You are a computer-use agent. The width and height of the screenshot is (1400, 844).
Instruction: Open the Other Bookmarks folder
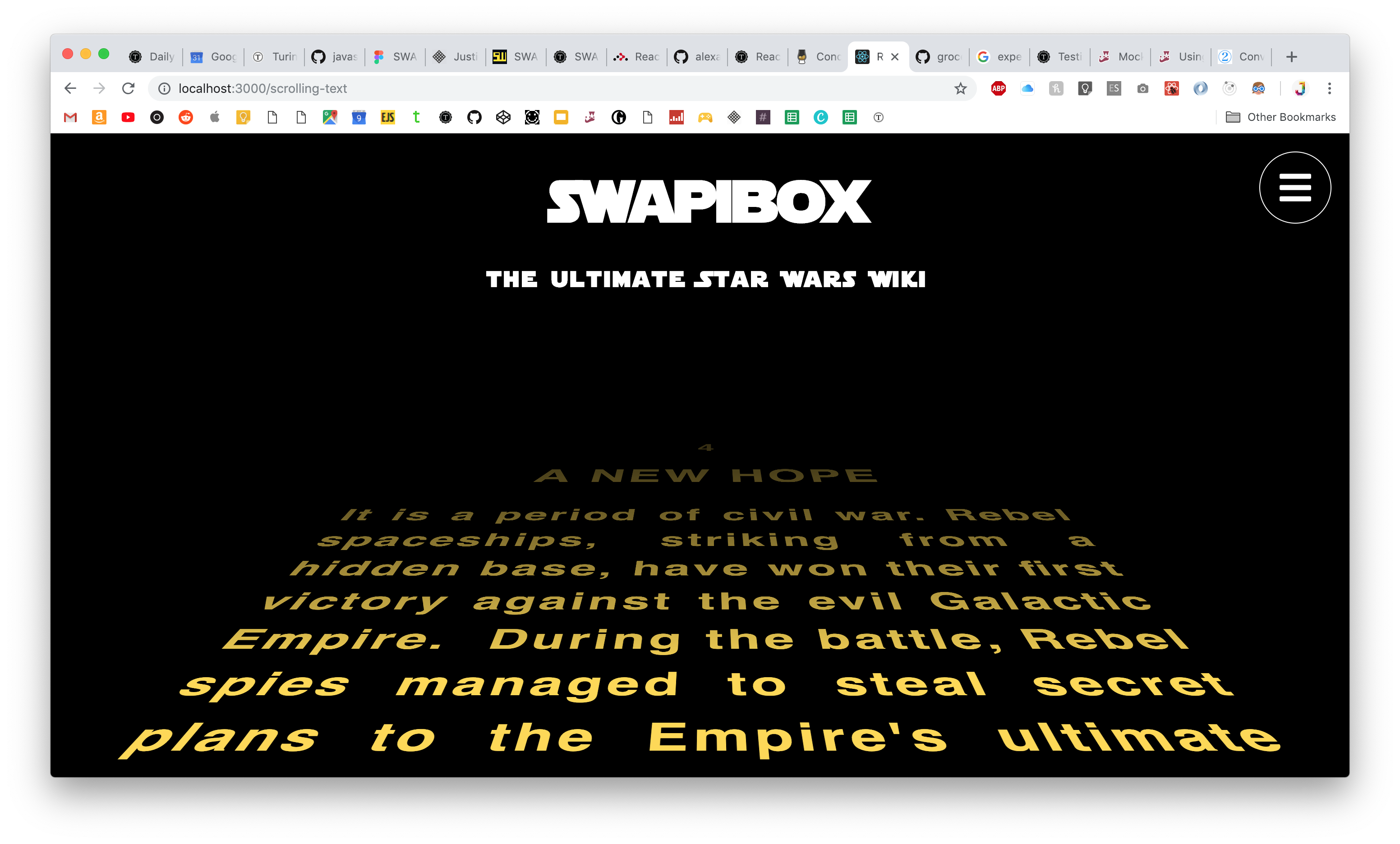point(1280,118)
